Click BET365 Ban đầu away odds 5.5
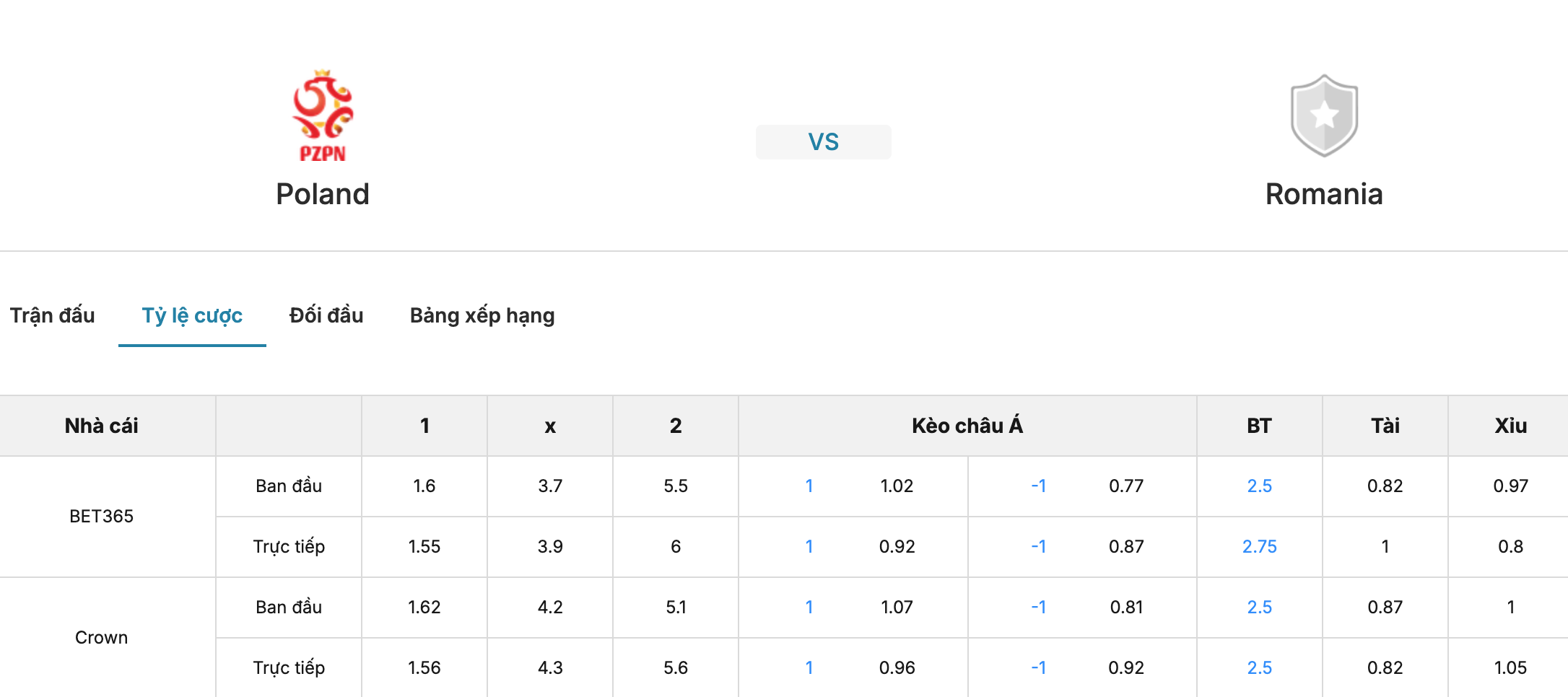1568x697 pixels. click(x=676, y=486)
